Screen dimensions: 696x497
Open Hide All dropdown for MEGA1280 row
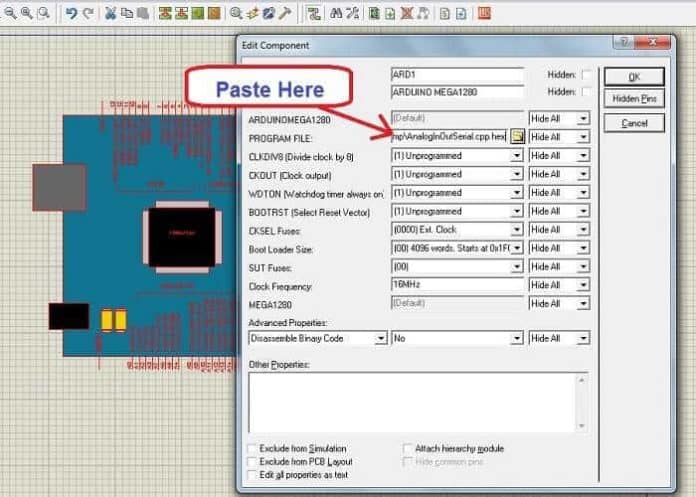583,304
